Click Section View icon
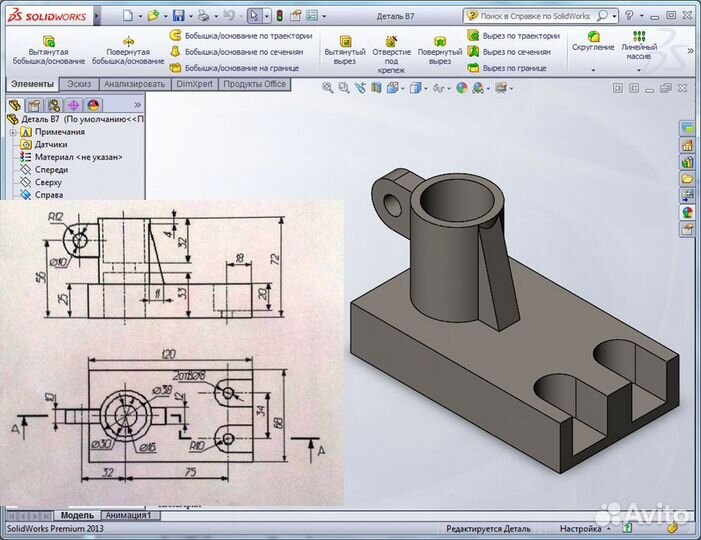Image resolution: width=701 pixels, height=540 pixels. pos(376,88)
